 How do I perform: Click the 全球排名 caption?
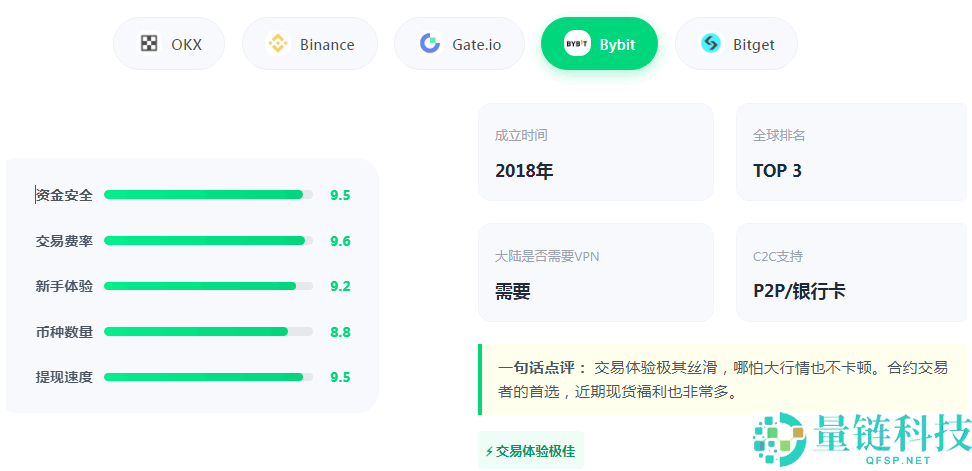[779, 136]
